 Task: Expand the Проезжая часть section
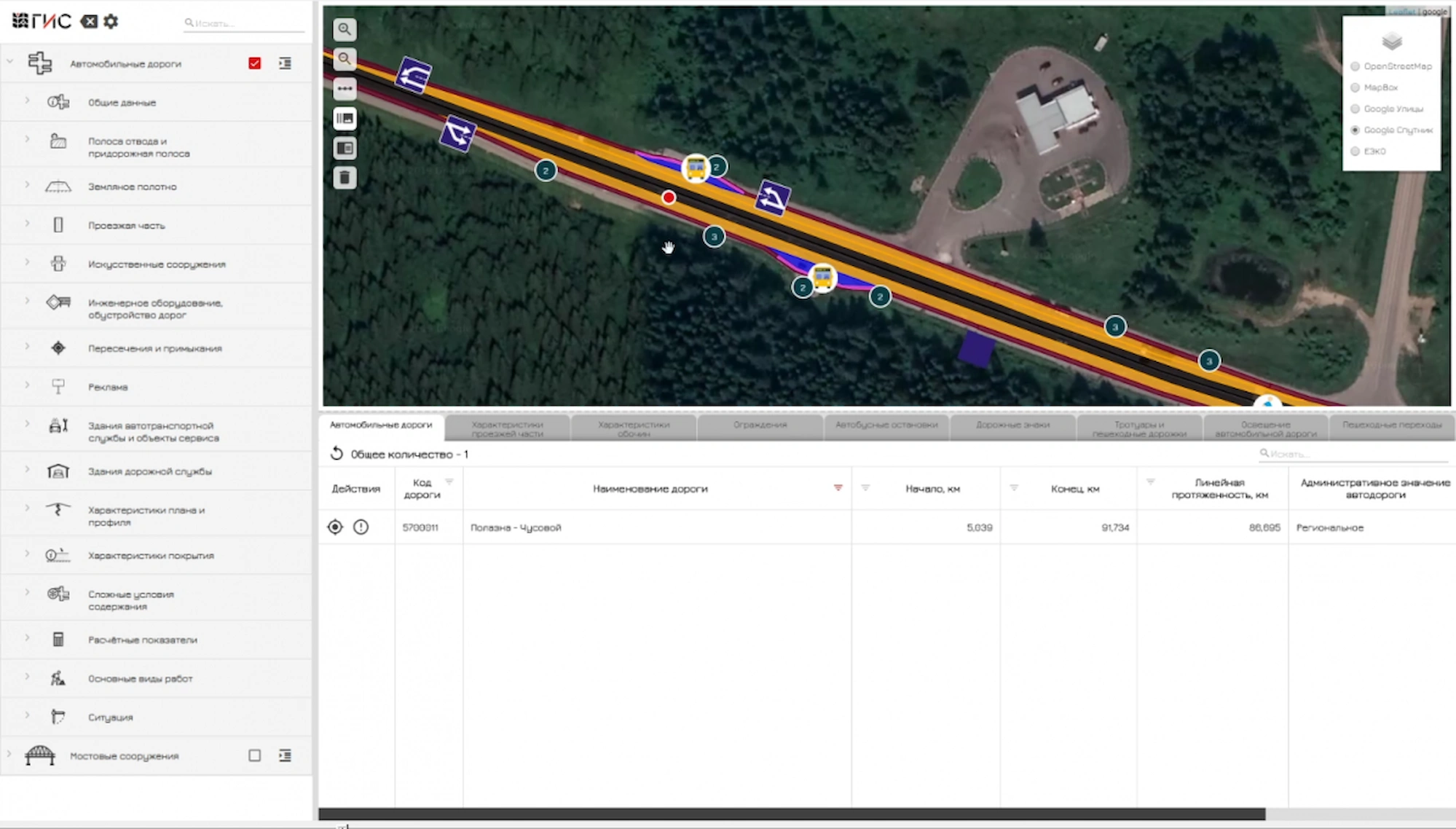27,224
